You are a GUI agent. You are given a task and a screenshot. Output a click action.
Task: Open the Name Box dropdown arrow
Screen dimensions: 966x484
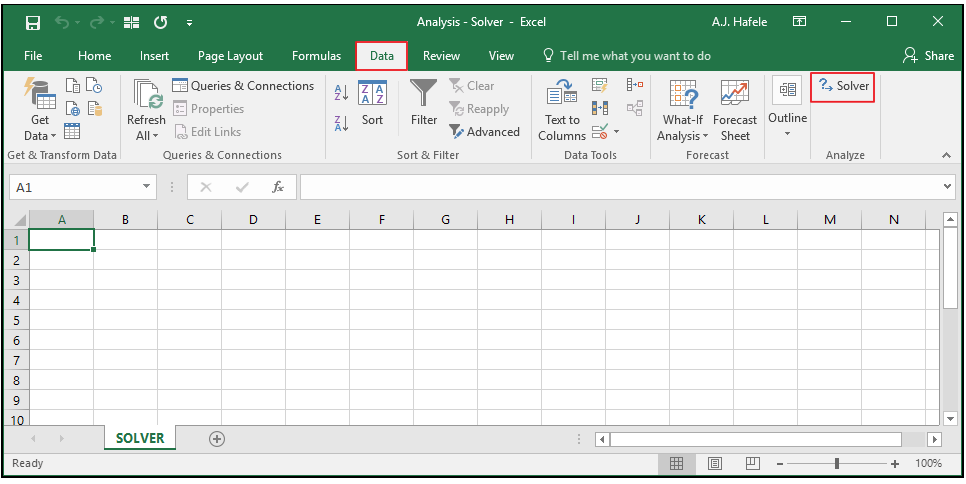click(146, 187)
